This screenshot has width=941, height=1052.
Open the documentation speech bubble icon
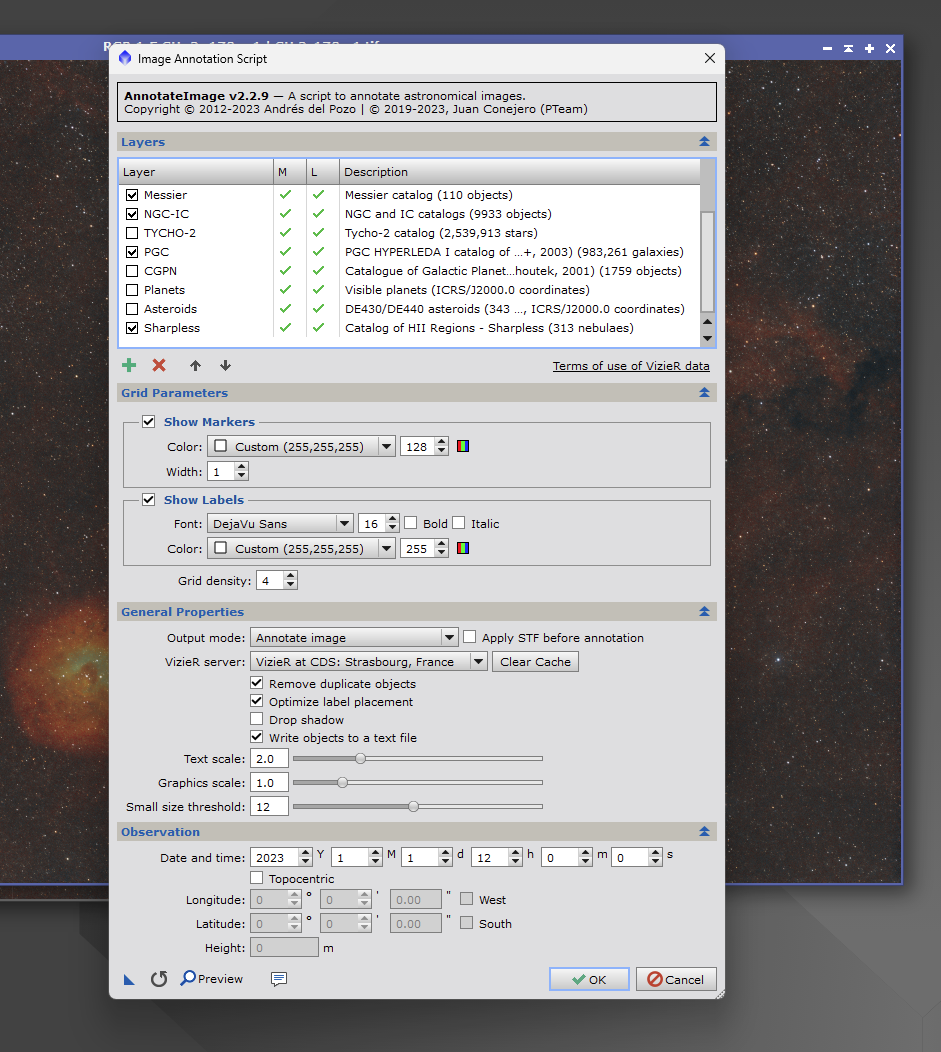pos(279,979)
